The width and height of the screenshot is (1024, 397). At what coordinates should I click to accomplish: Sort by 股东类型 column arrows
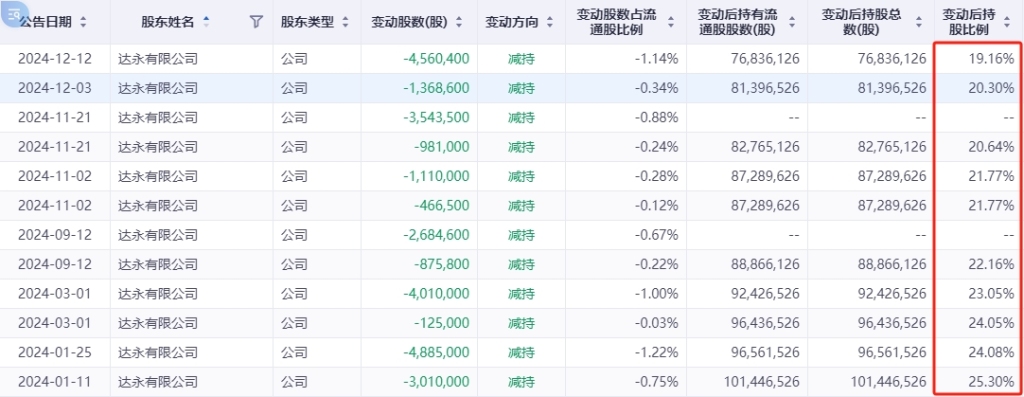pos(345,22)
